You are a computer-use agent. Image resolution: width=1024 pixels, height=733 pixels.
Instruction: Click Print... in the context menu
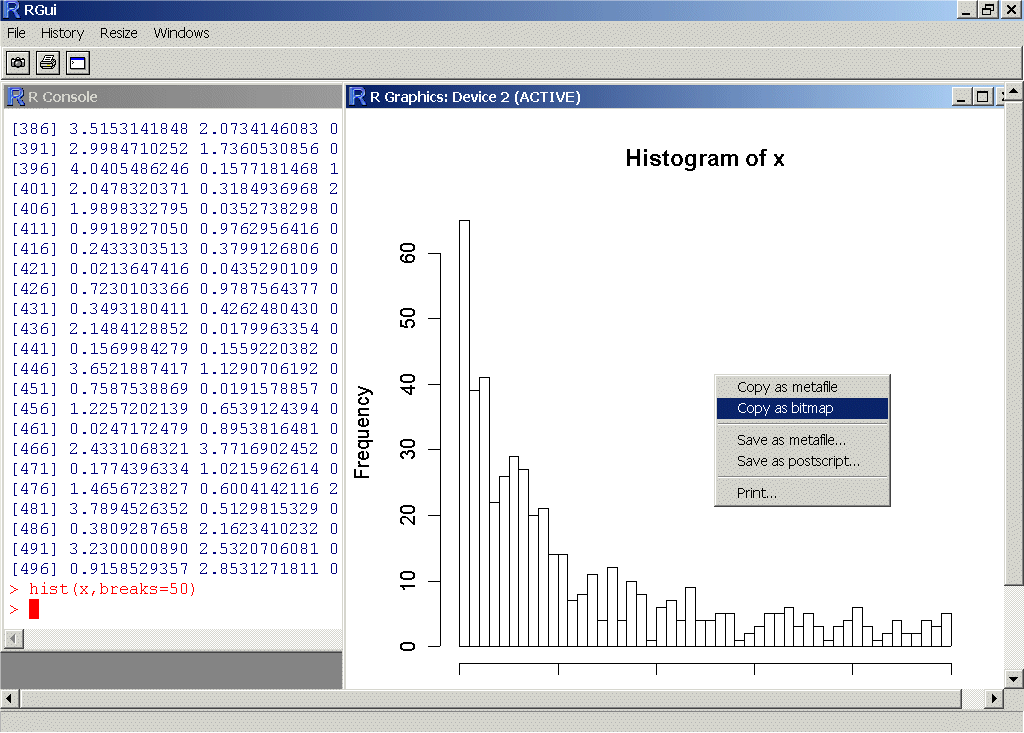pos(757,493)
